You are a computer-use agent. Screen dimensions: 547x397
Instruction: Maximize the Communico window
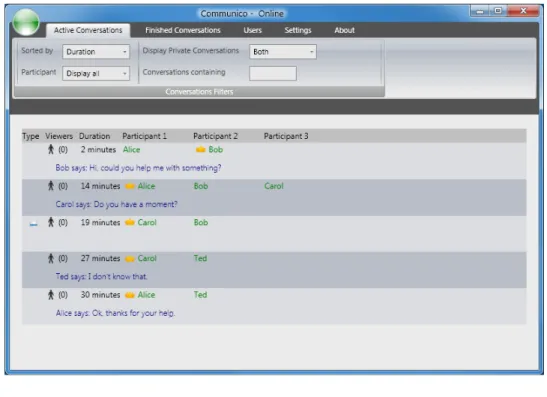pos(498,11)
